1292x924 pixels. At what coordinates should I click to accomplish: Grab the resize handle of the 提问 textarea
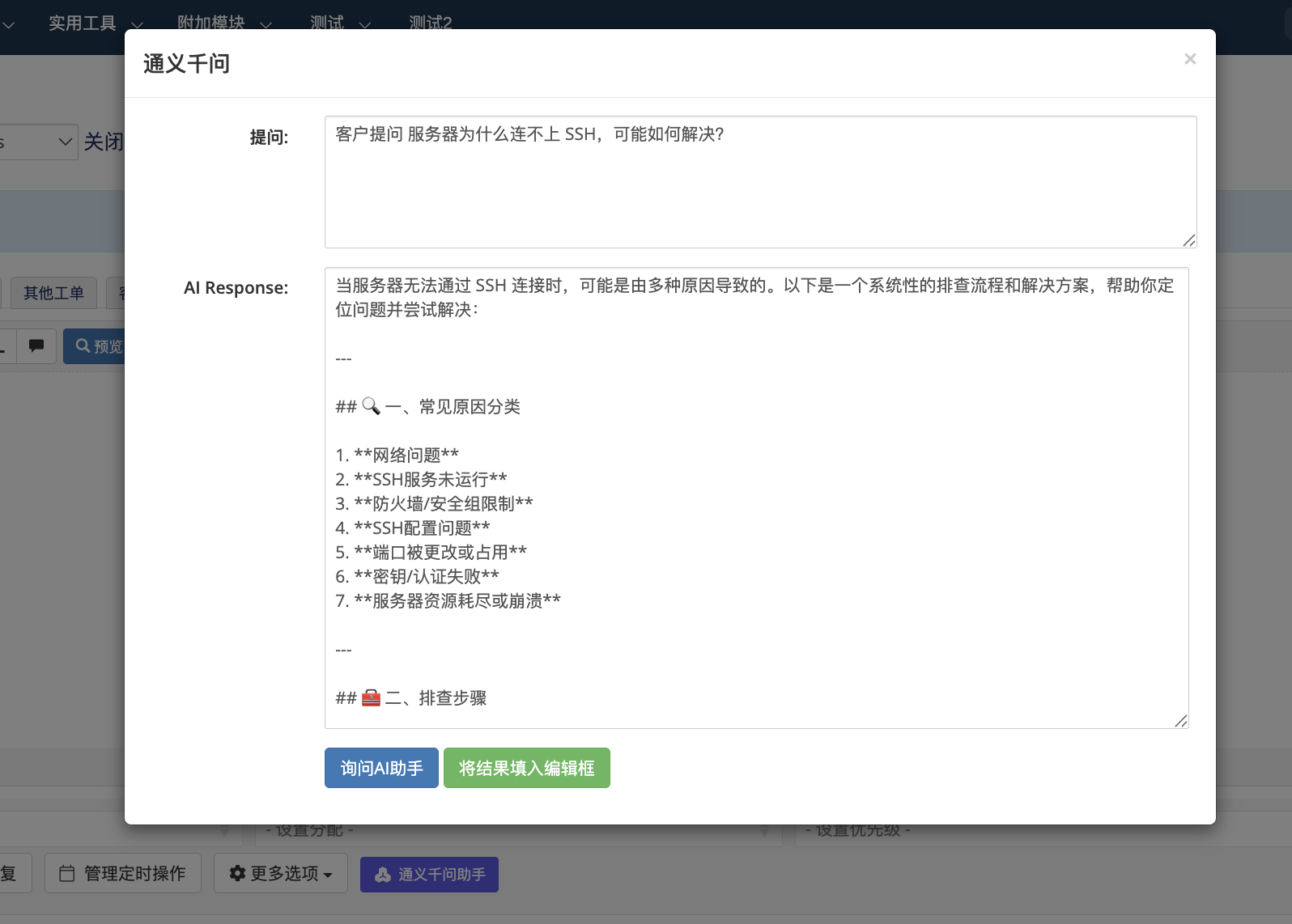[x=1188, y=240]
